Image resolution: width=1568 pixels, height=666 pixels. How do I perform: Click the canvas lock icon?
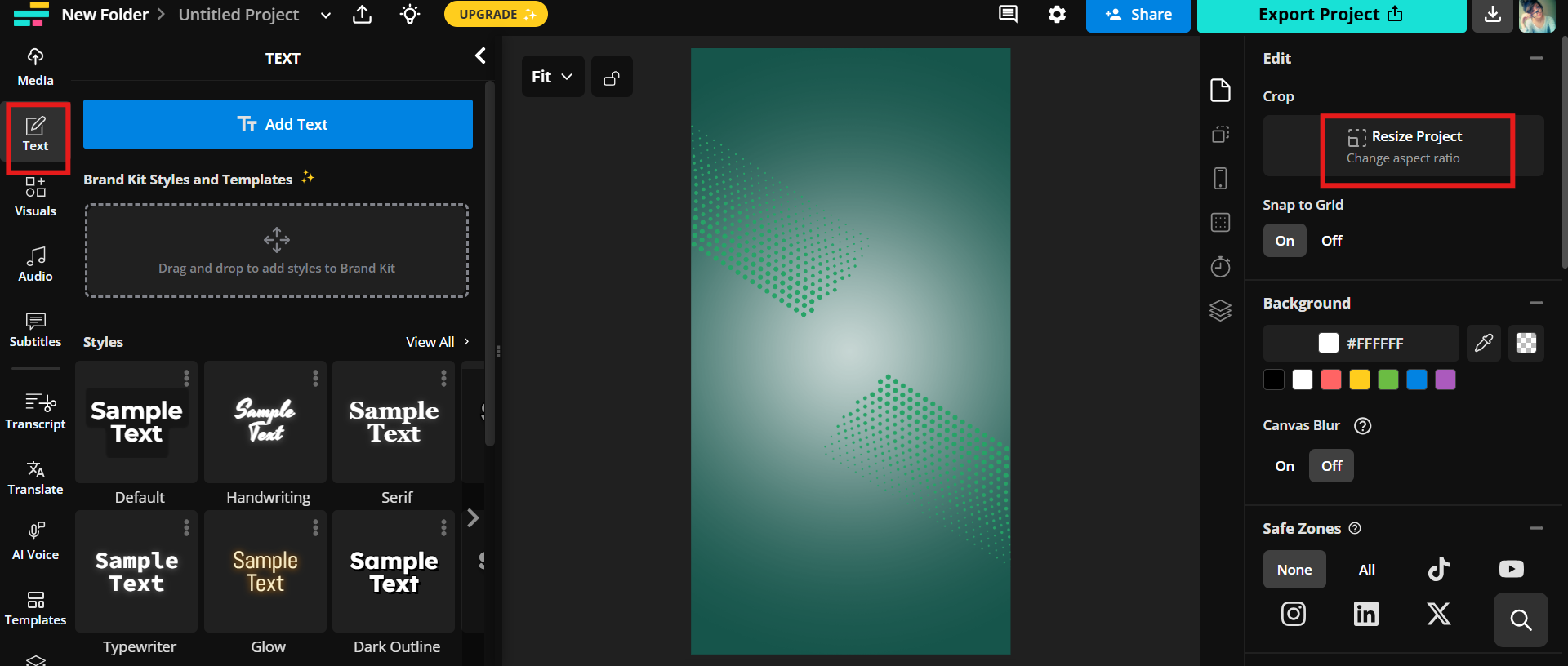point(612,78)
